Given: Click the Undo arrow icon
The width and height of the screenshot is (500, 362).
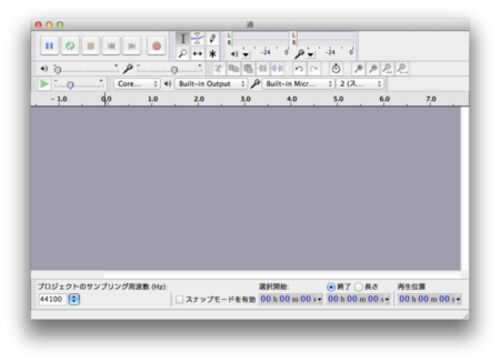Looking at the screenshot, I should 299,69.
